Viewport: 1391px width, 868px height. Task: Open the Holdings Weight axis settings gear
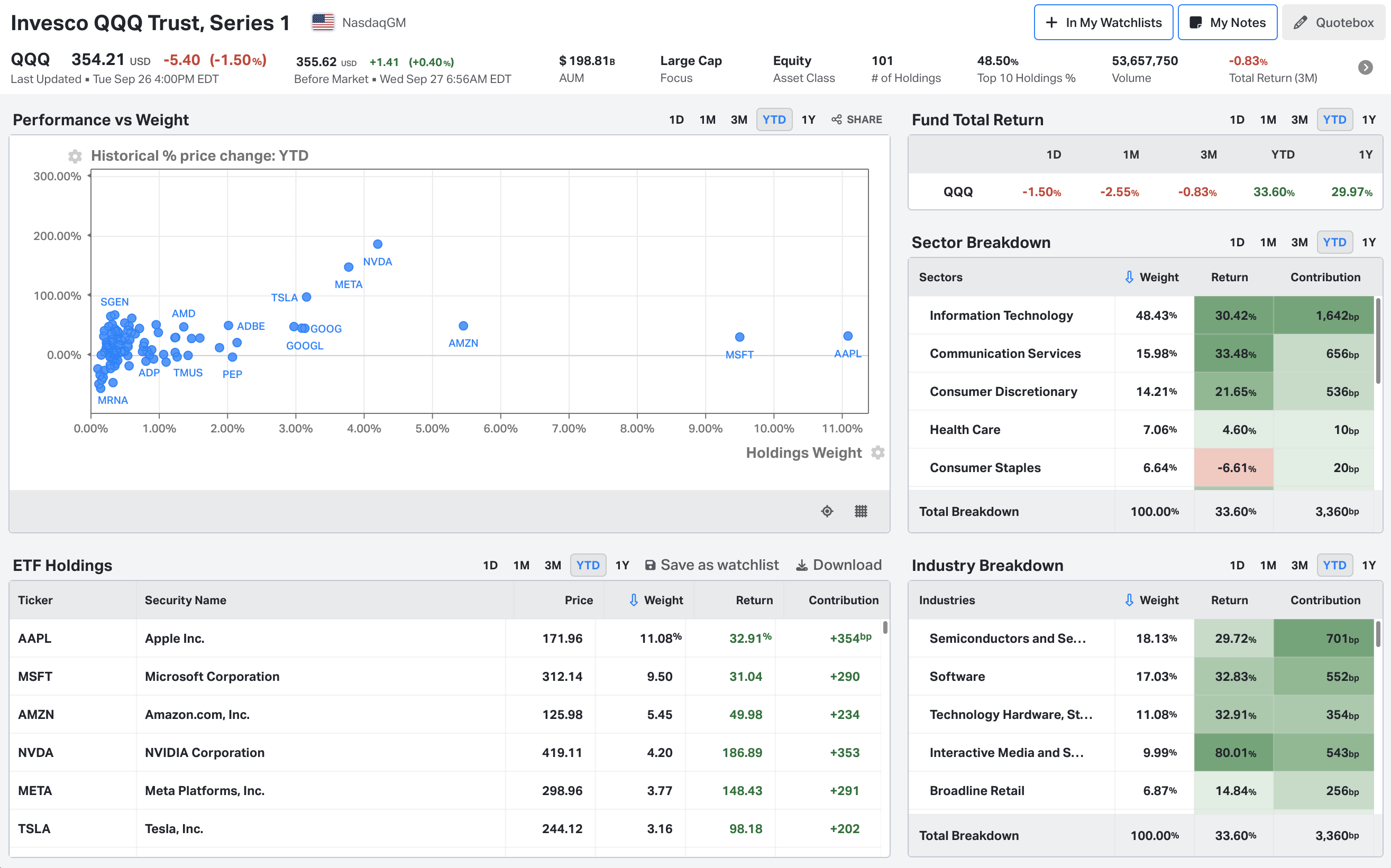pyautogui.click(x=877, y=453)
